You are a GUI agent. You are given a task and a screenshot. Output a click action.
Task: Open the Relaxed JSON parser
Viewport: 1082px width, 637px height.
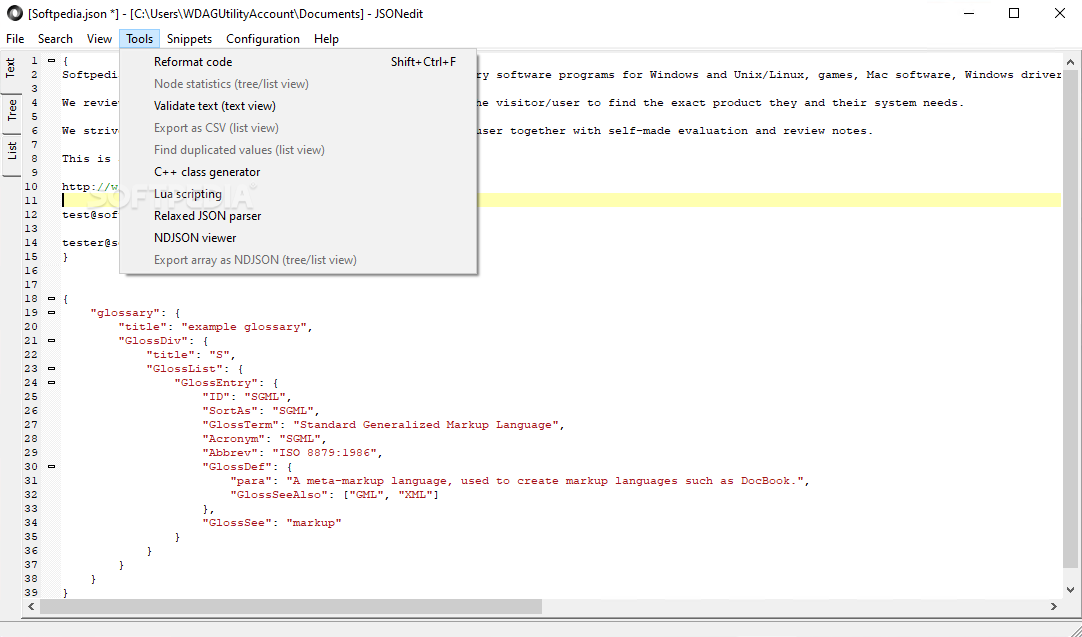tap(298, 216)
